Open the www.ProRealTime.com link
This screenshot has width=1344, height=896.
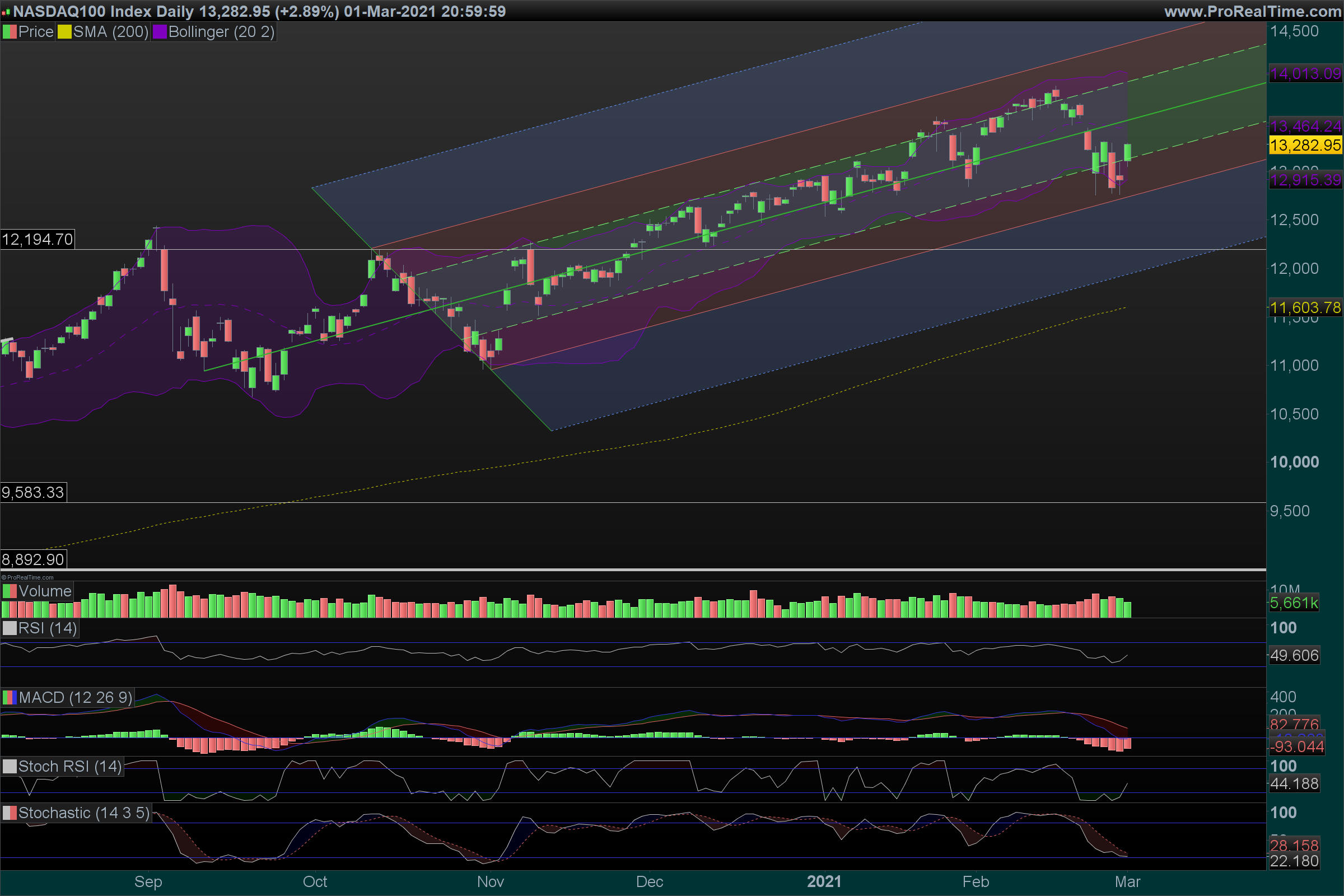pyautogui.click(x=1253, y=11)
